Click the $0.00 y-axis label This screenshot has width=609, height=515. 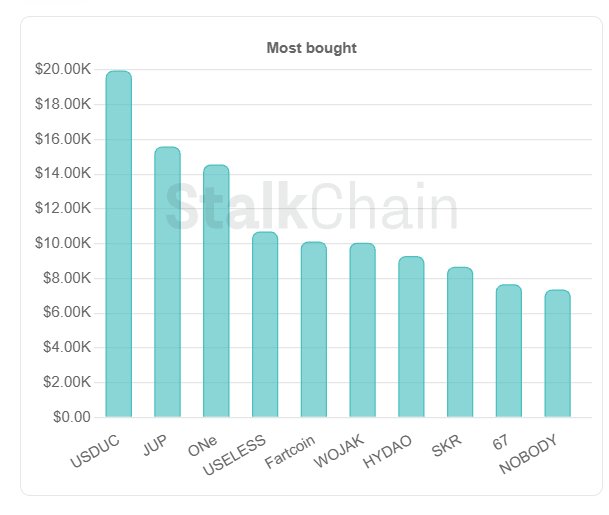pos(70,417)
